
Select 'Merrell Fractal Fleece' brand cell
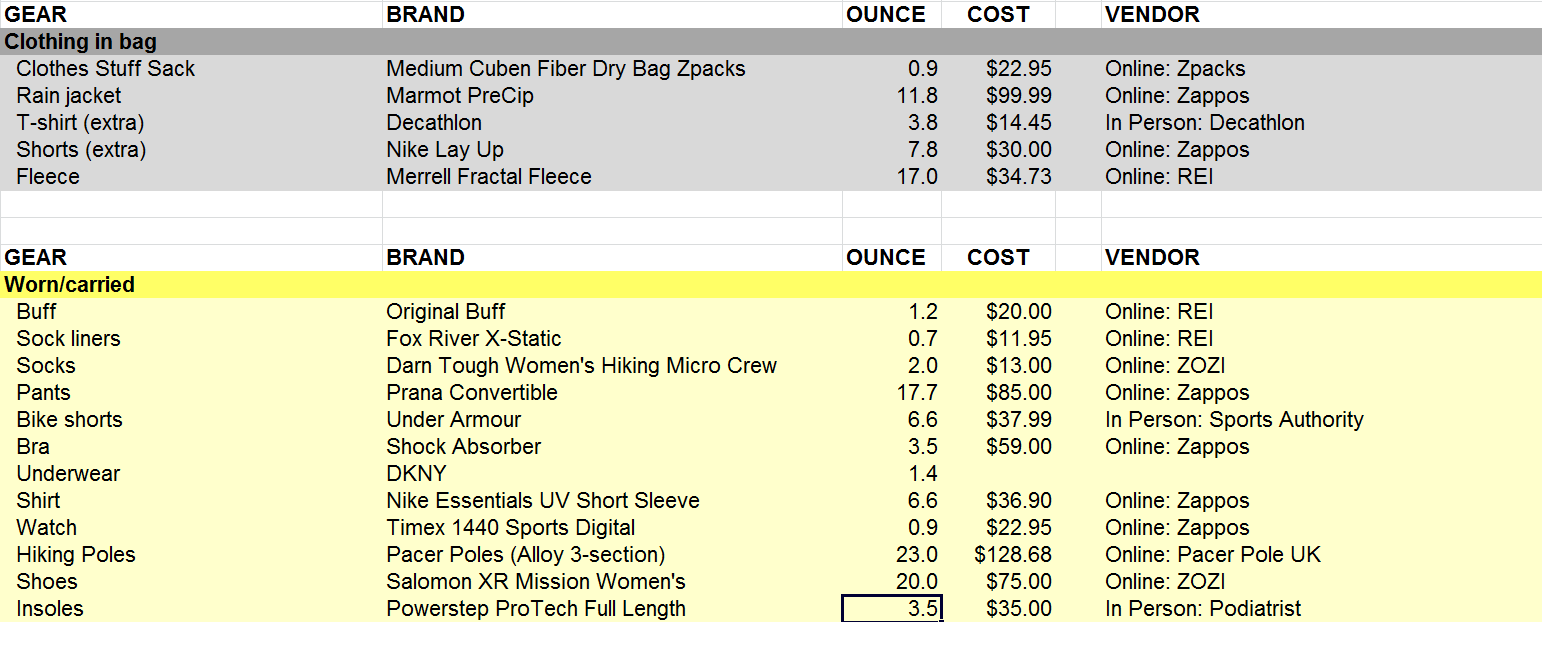489,177
